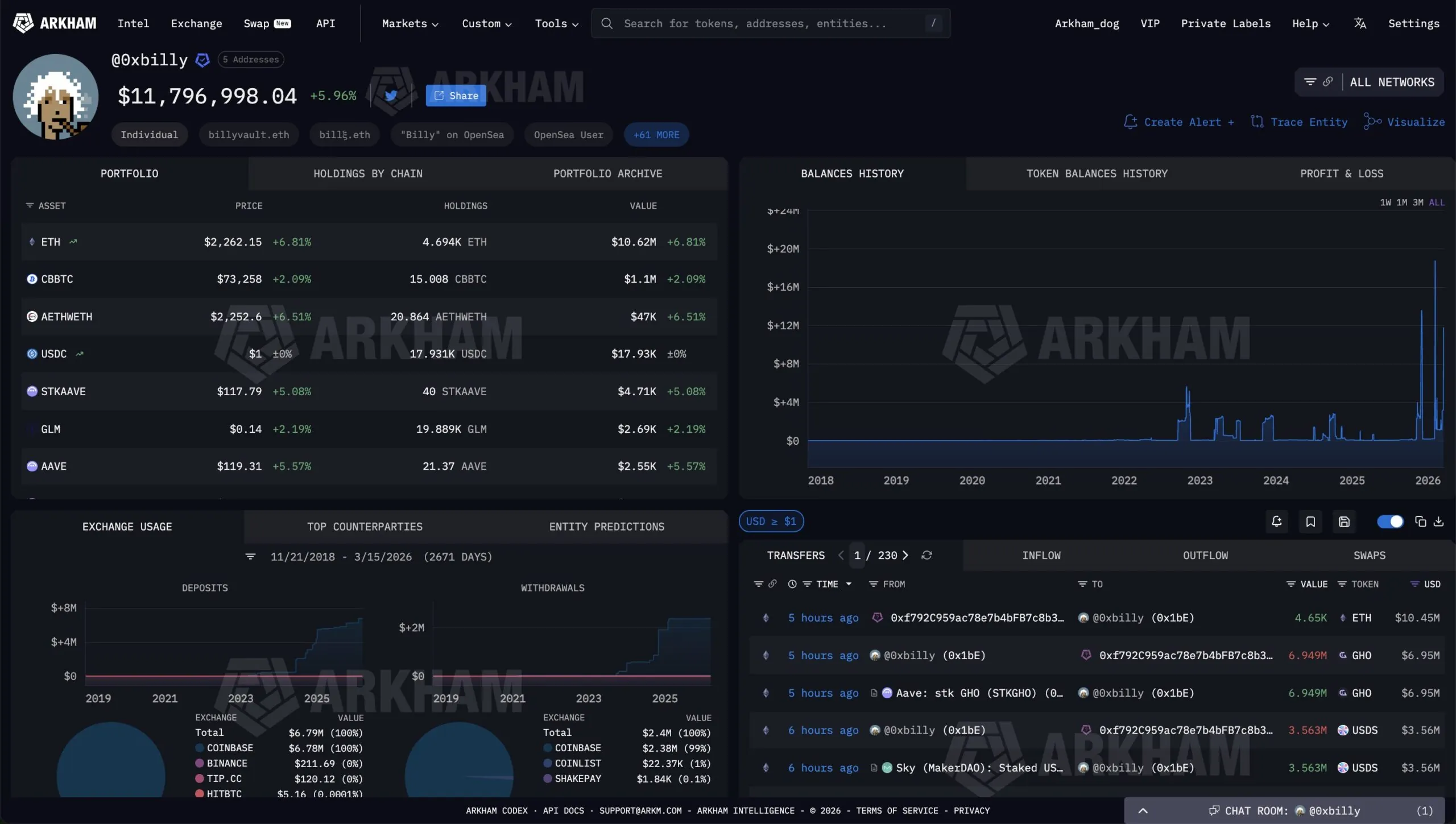Click the +61 MORE tags button
The image size is (1456, 824).
(x=656, y=135)
